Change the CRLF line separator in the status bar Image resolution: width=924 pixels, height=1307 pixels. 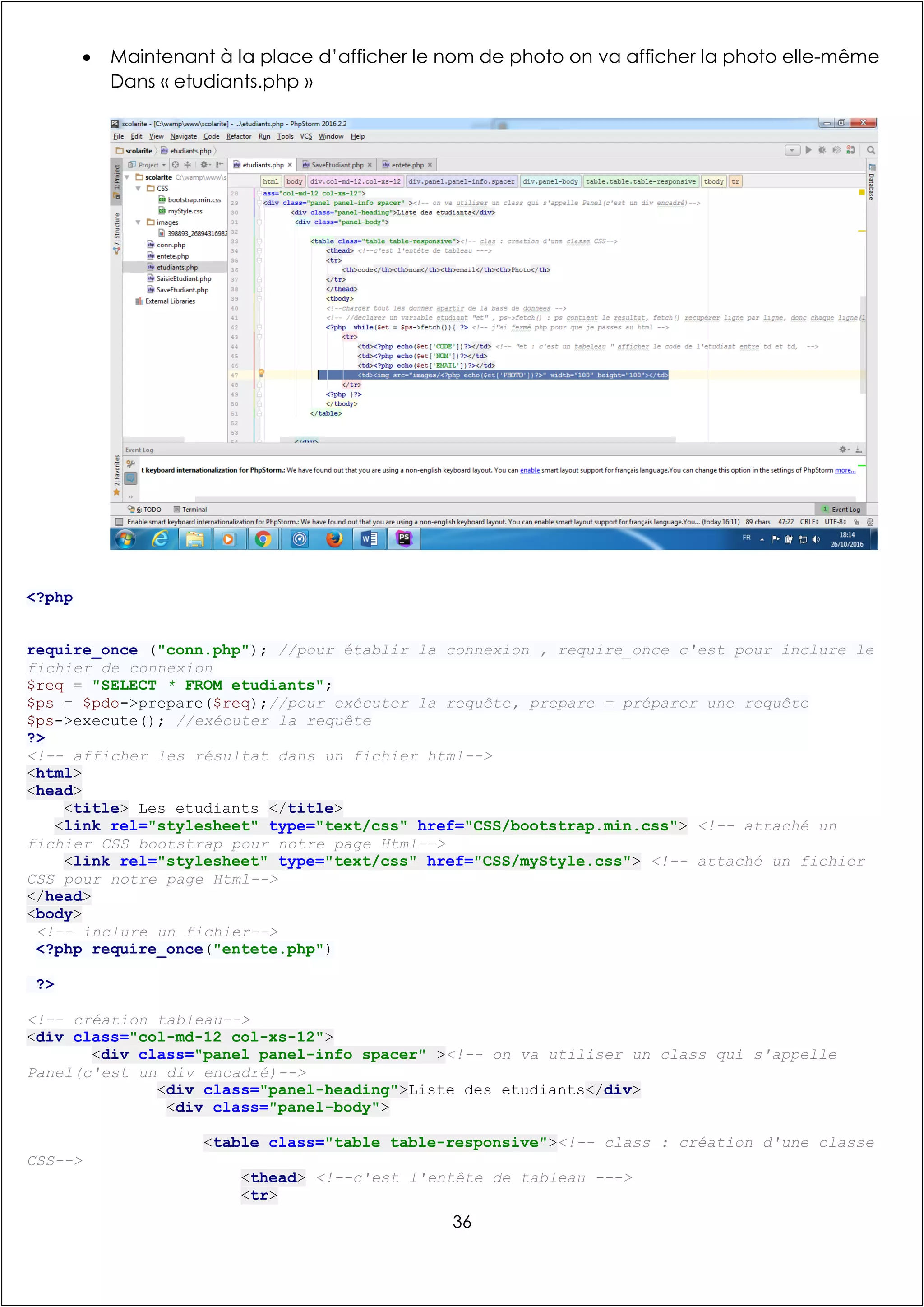(x=809, y=521)
